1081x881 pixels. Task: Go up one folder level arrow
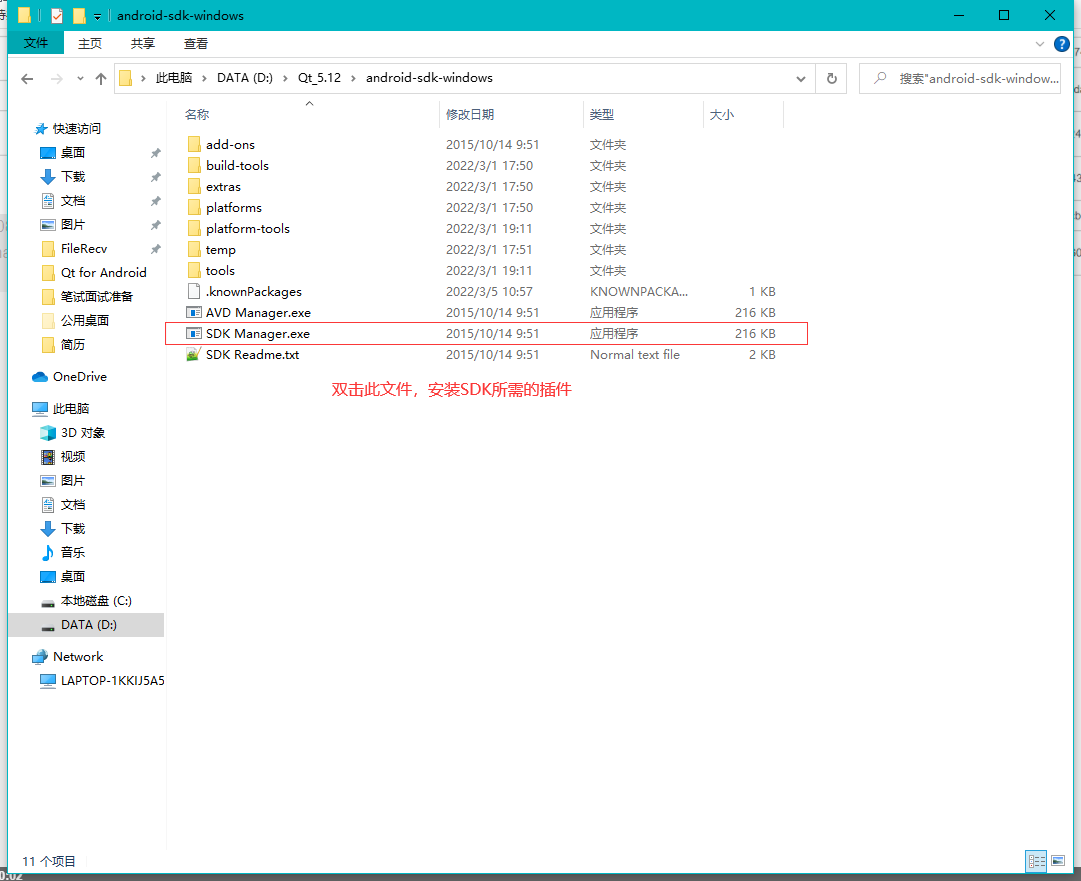point(101,79)
